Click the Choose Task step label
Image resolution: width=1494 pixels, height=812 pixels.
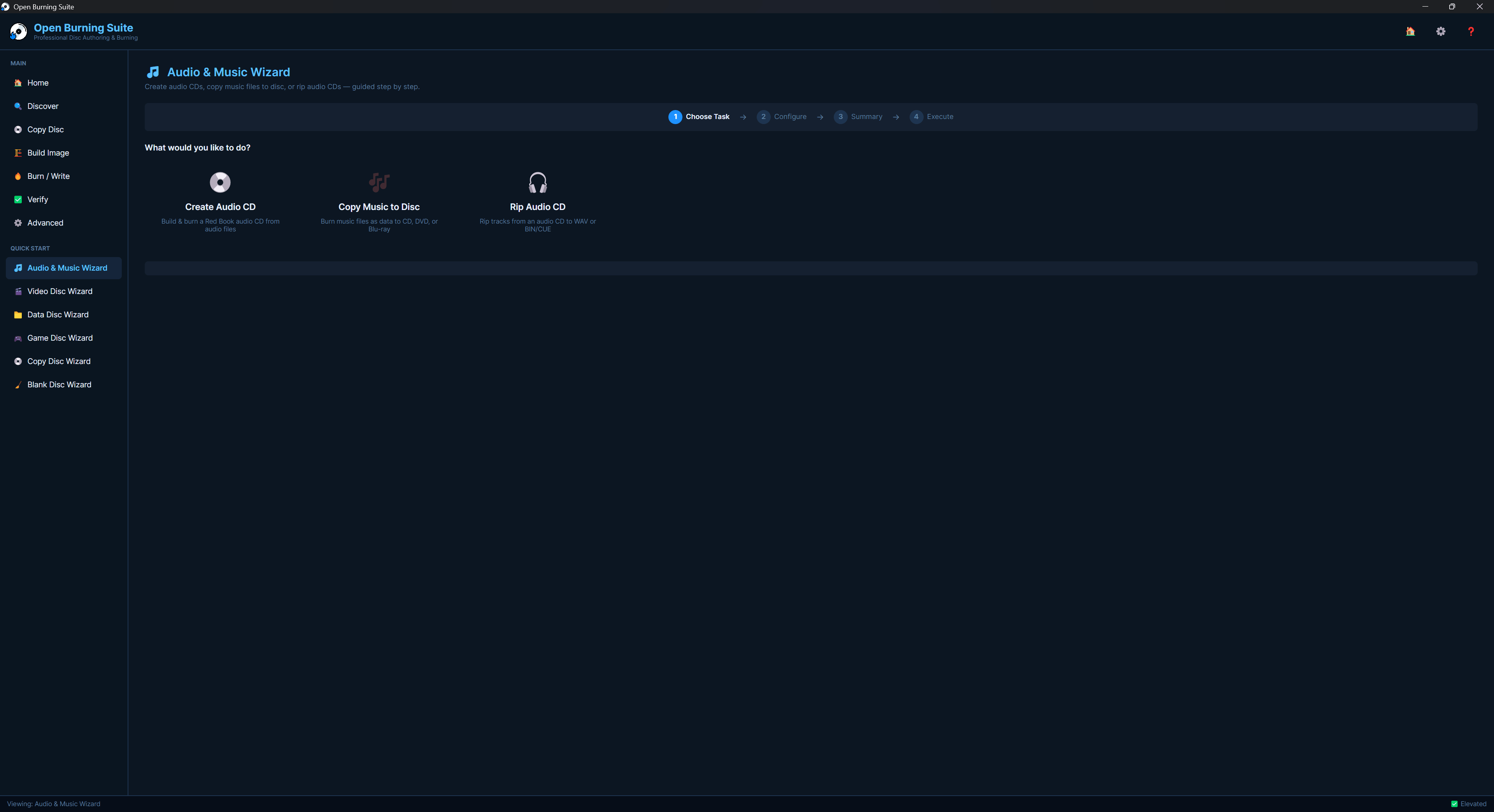tap(708, 117)
